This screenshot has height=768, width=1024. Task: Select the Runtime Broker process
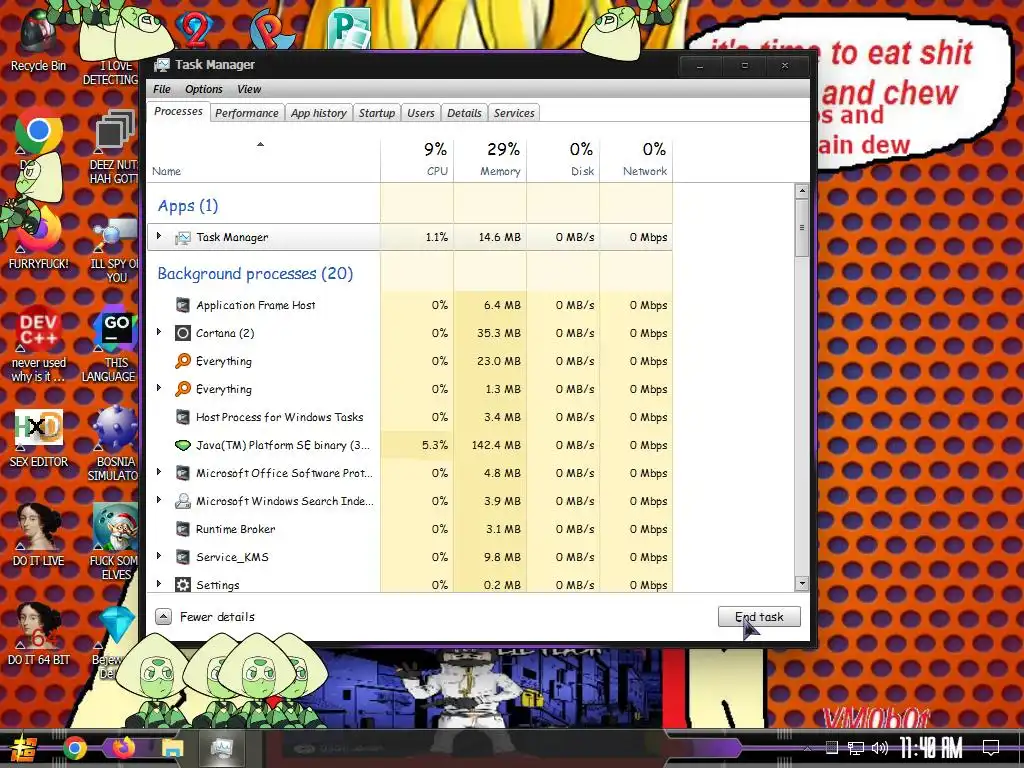tap(410, 529)
